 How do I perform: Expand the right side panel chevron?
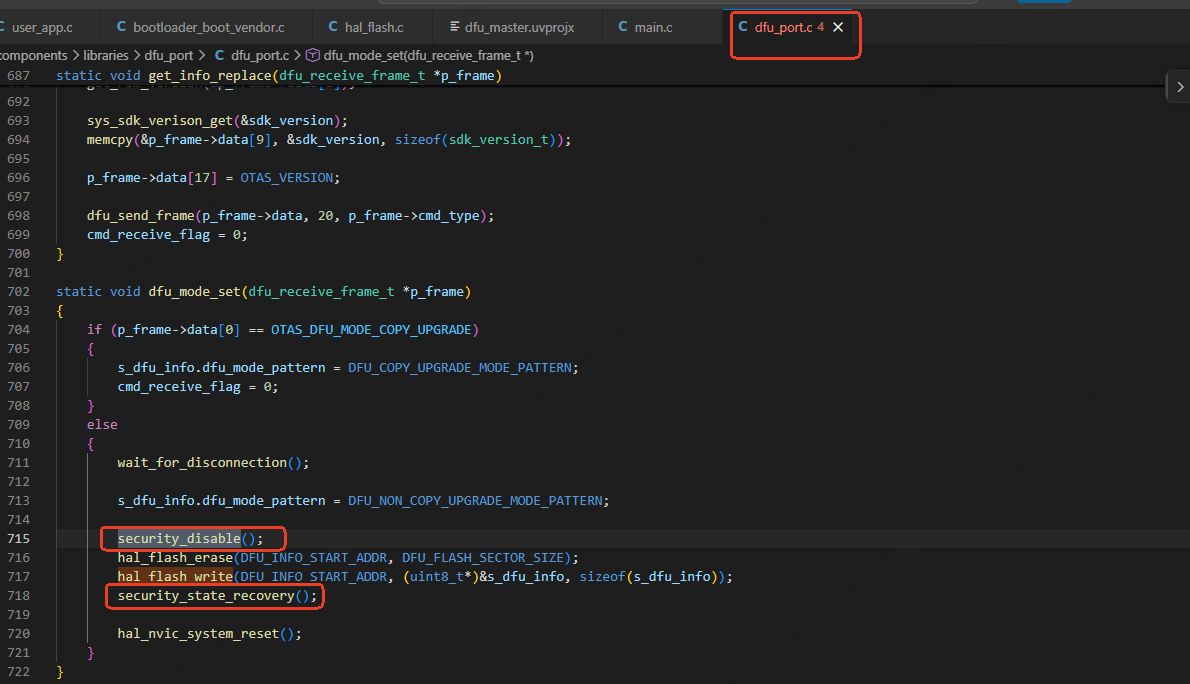pos(1180,87)
